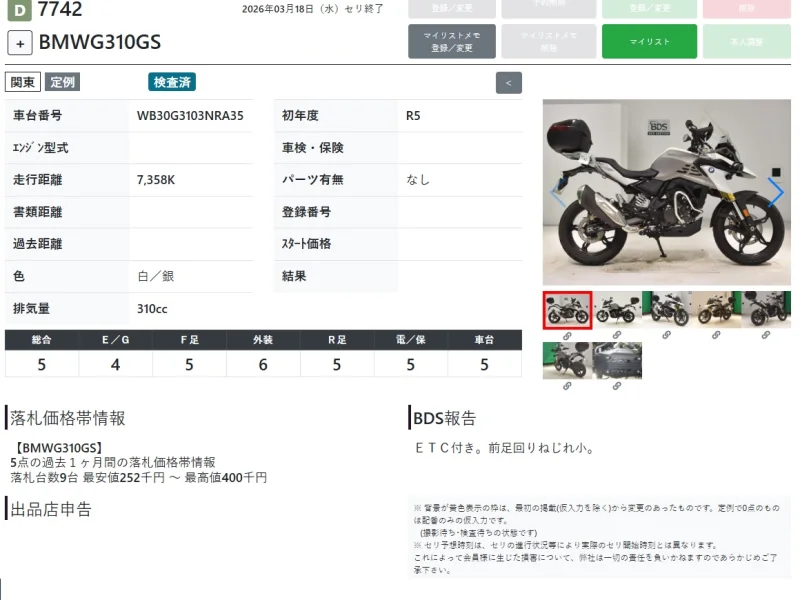Click the greyed マイリストメモ 削除 button
The image size is (800, 600).
(548, 41)
